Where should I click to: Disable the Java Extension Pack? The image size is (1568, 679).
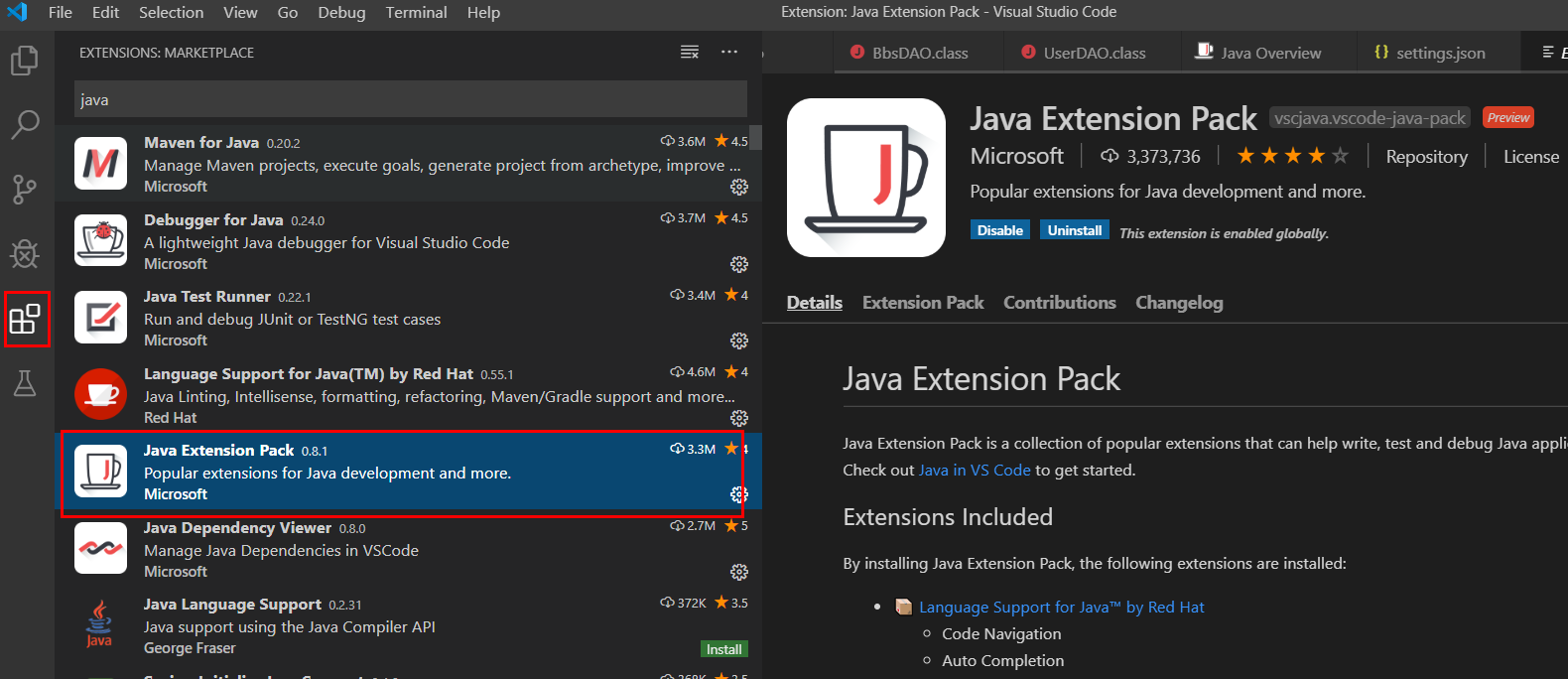pos(999,230)
